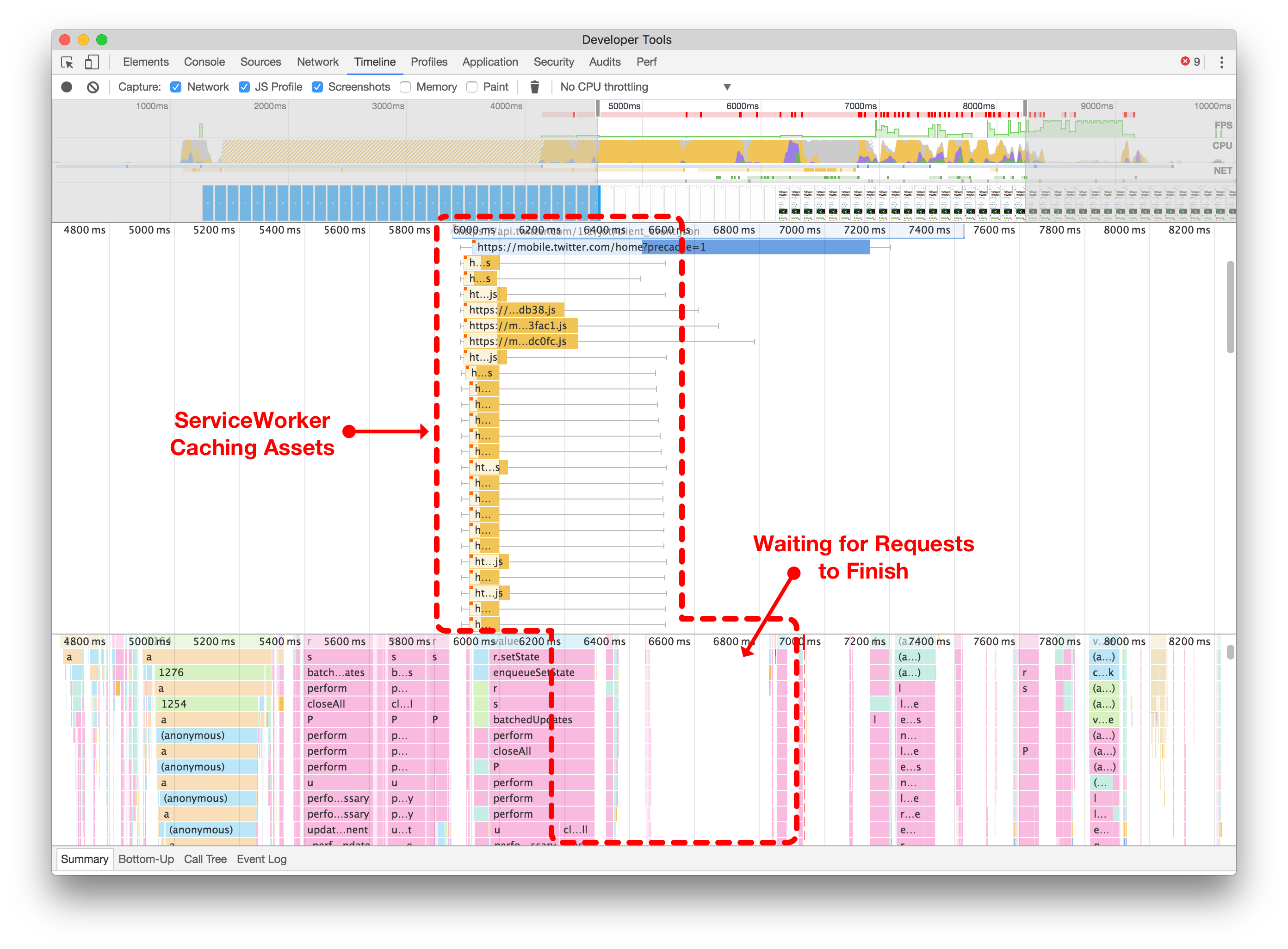Click the clear recording icon

93,87
